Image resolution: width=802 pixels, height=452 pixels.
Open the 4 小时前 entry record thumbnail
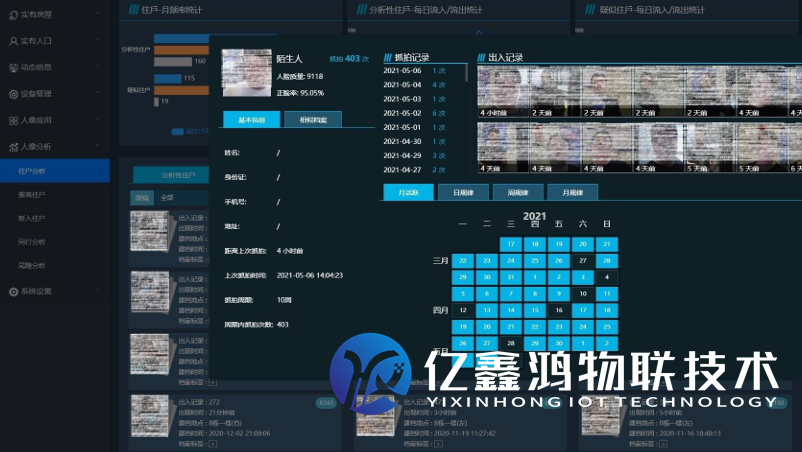pyautogui.click(x=503, y=92)
